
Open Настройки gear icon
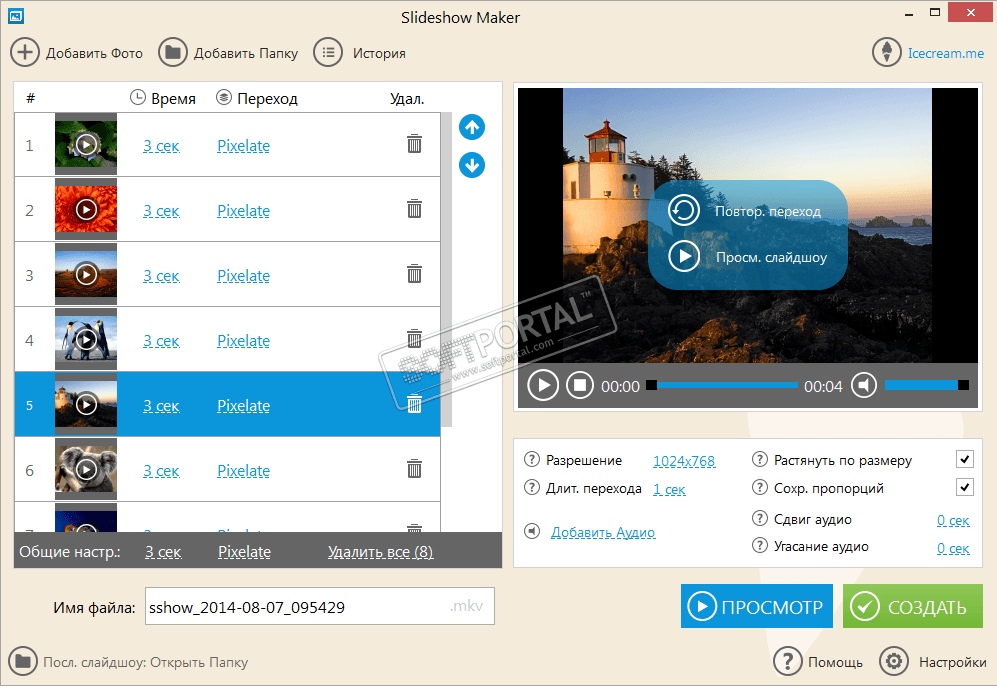click(x=894, y=661)
